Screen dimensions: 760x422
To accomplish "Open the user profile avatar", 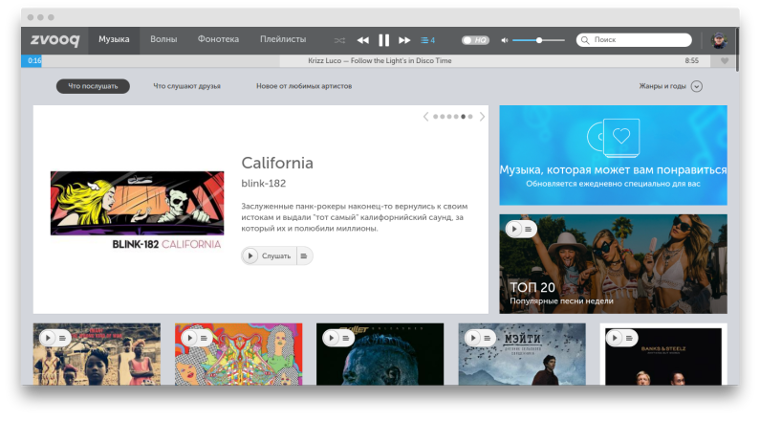I will [719, 40].
